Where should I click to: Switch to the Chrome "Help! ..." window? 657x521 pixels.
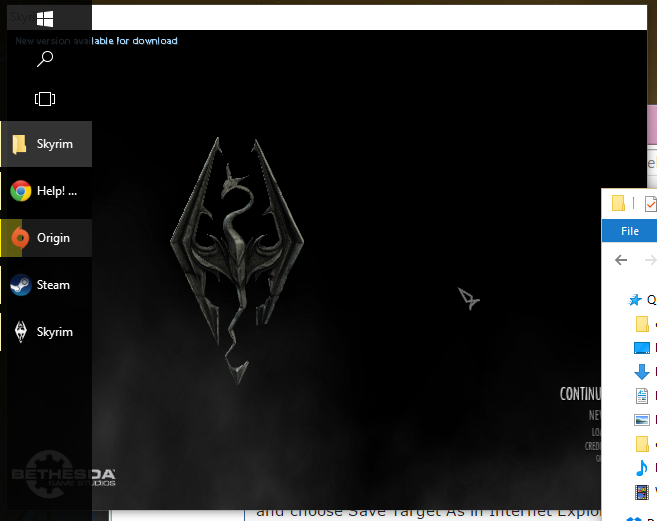click(x=46, y=191)
